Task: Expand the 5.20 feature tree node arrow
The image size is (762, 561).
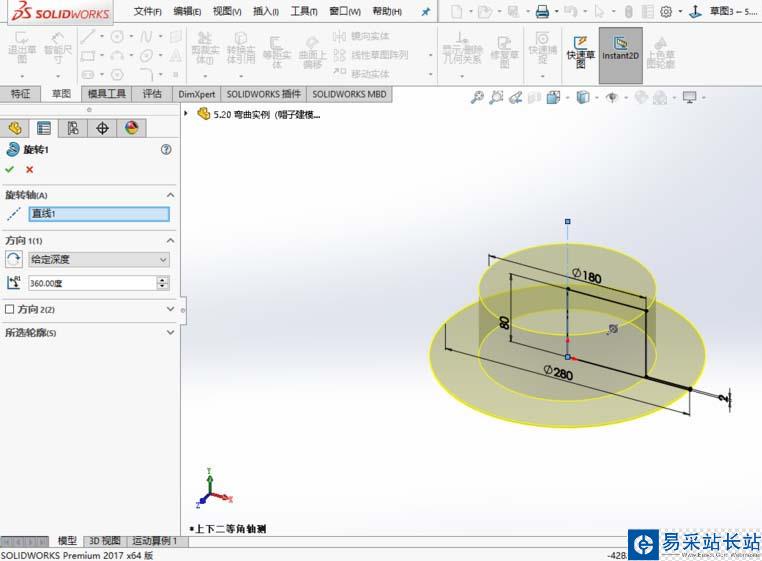Action: 187,114
